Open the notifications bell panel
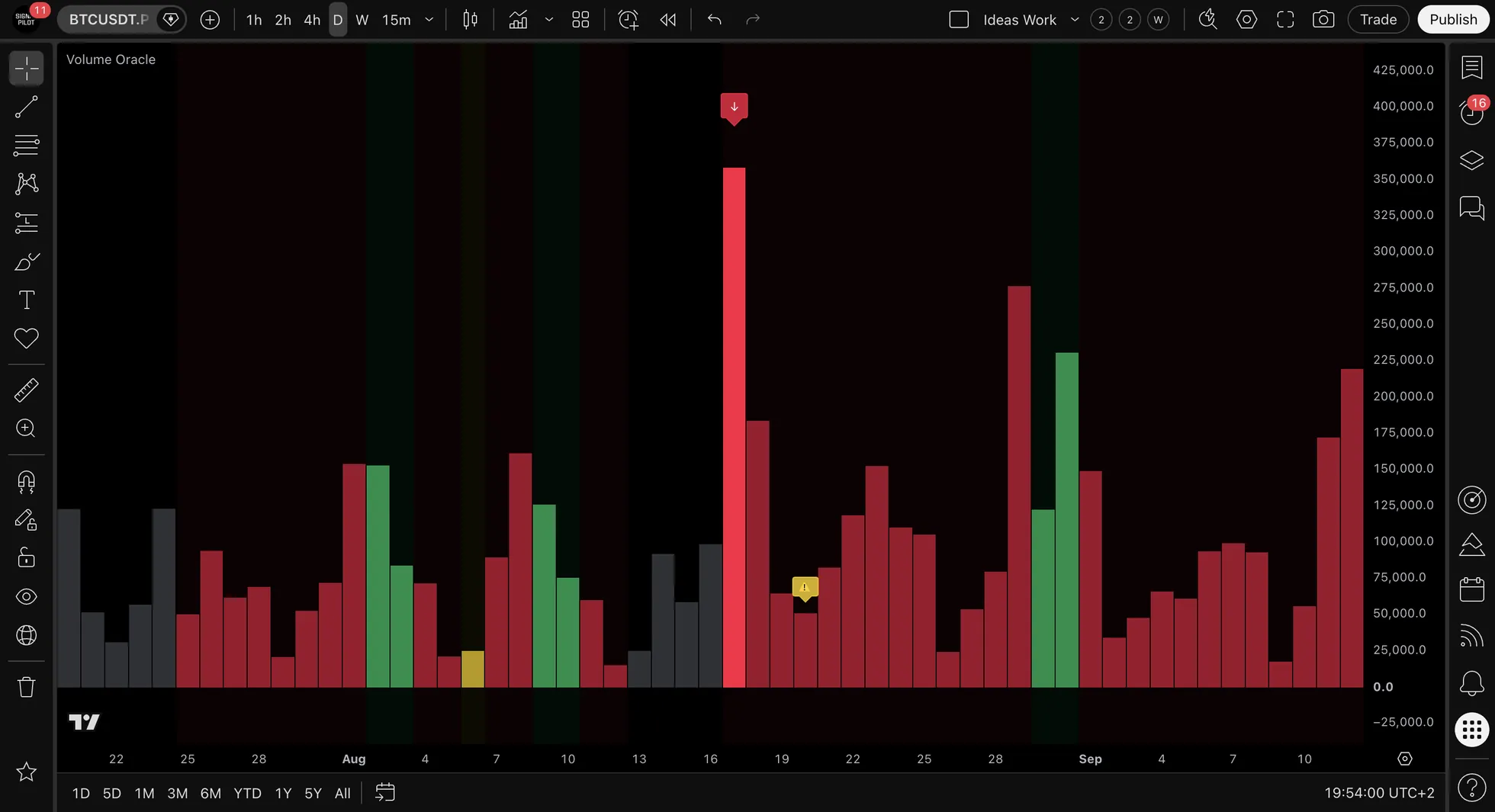This screenshot has width=1495, height=812. click(x=1471, y=682)
